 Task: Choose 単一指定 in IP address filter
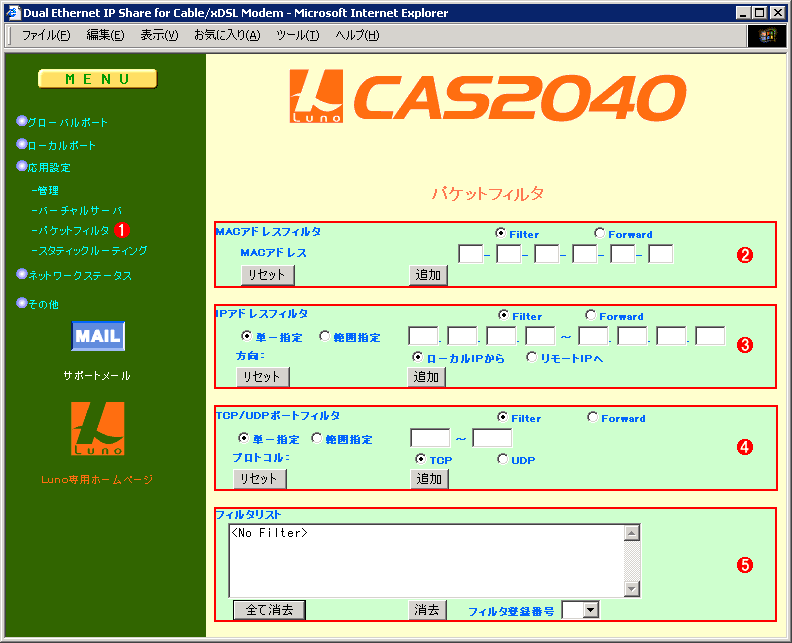246,336
